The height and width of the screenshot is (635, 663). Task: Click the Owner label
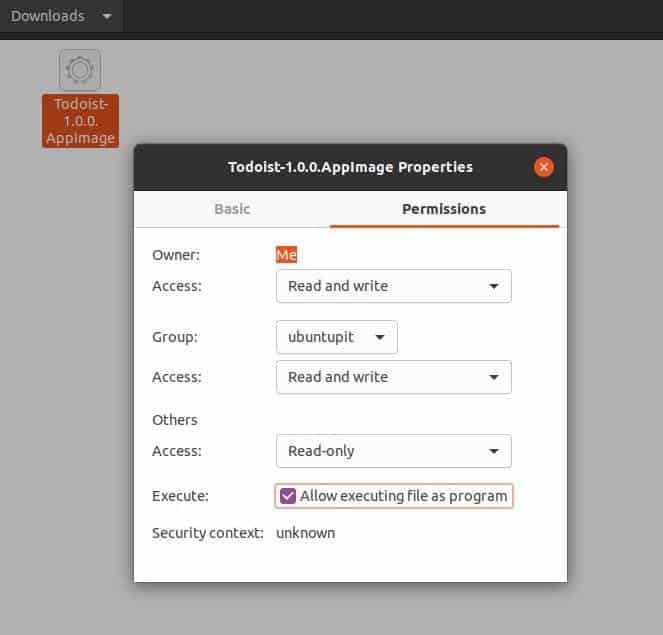(176, 255)
